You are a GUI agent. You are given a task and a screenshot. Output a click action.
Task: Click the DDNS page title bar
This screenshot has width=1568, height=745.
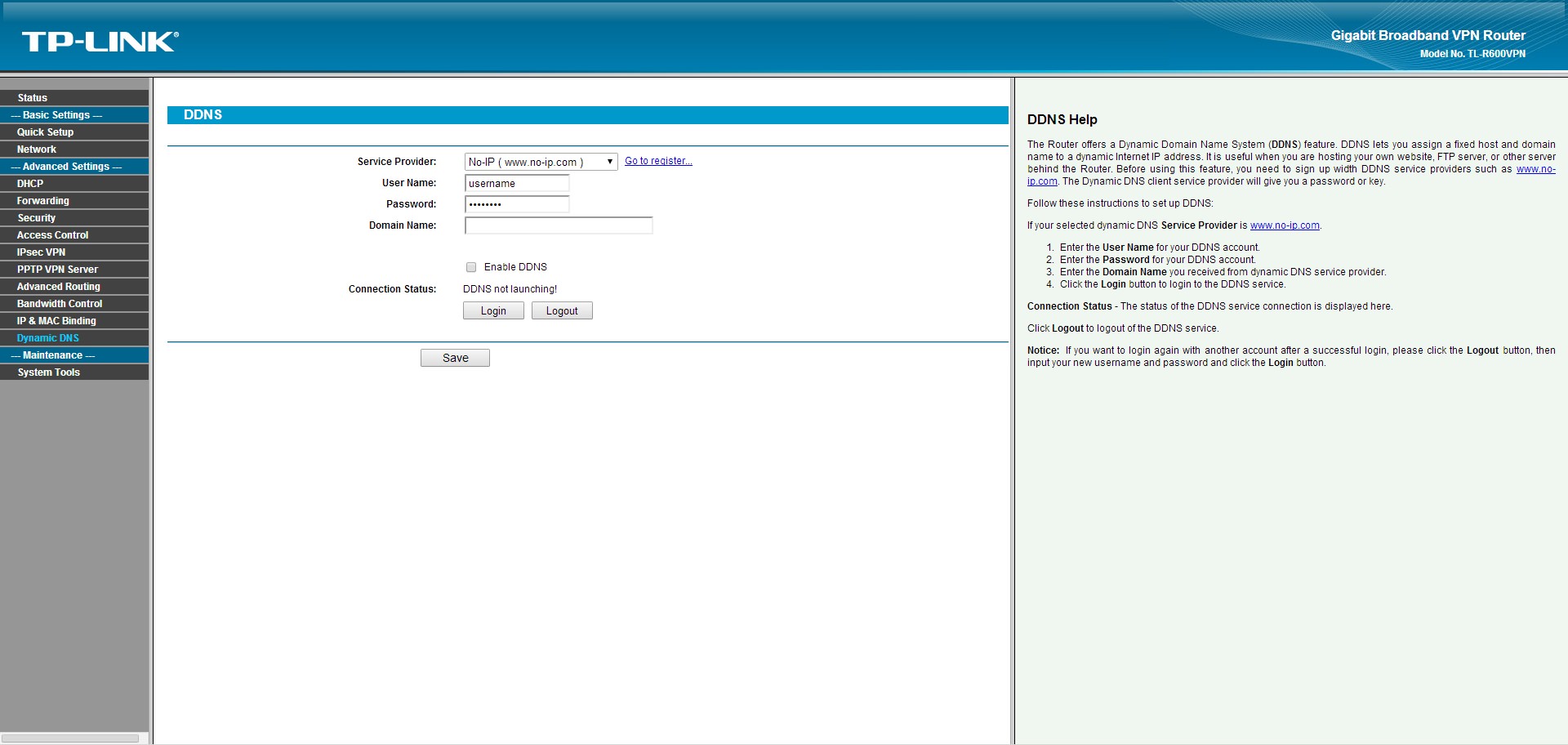coord(587,115)
